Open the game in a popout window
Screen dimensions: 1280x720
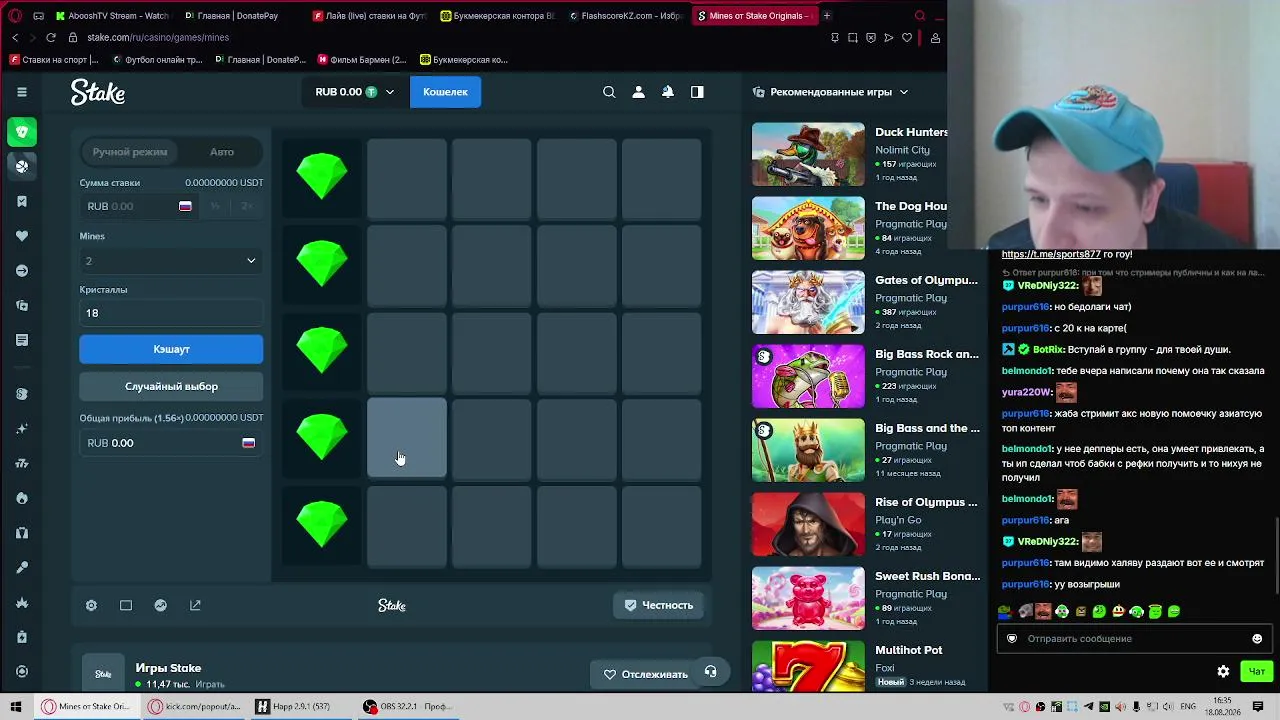tap(195, 605)
